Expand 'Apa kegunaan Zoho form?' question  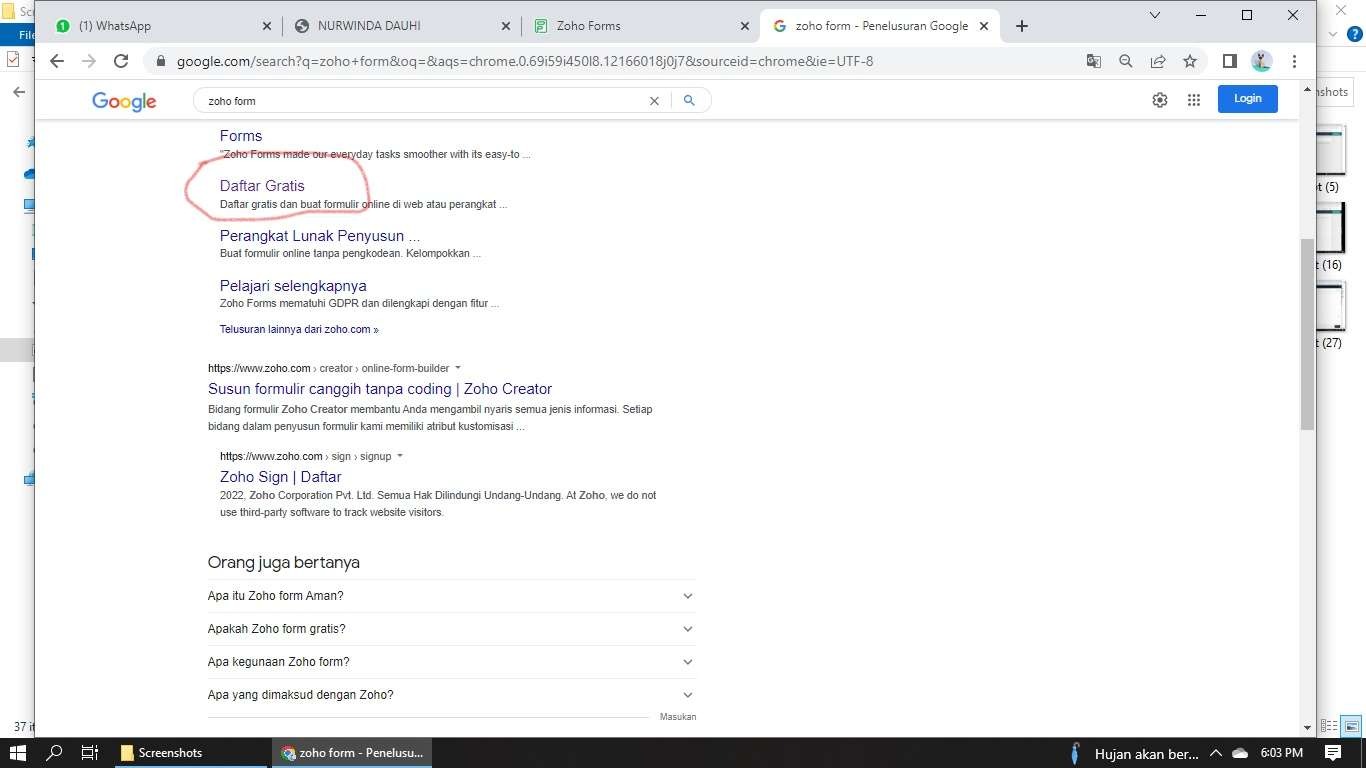click(x=451, y=662)
